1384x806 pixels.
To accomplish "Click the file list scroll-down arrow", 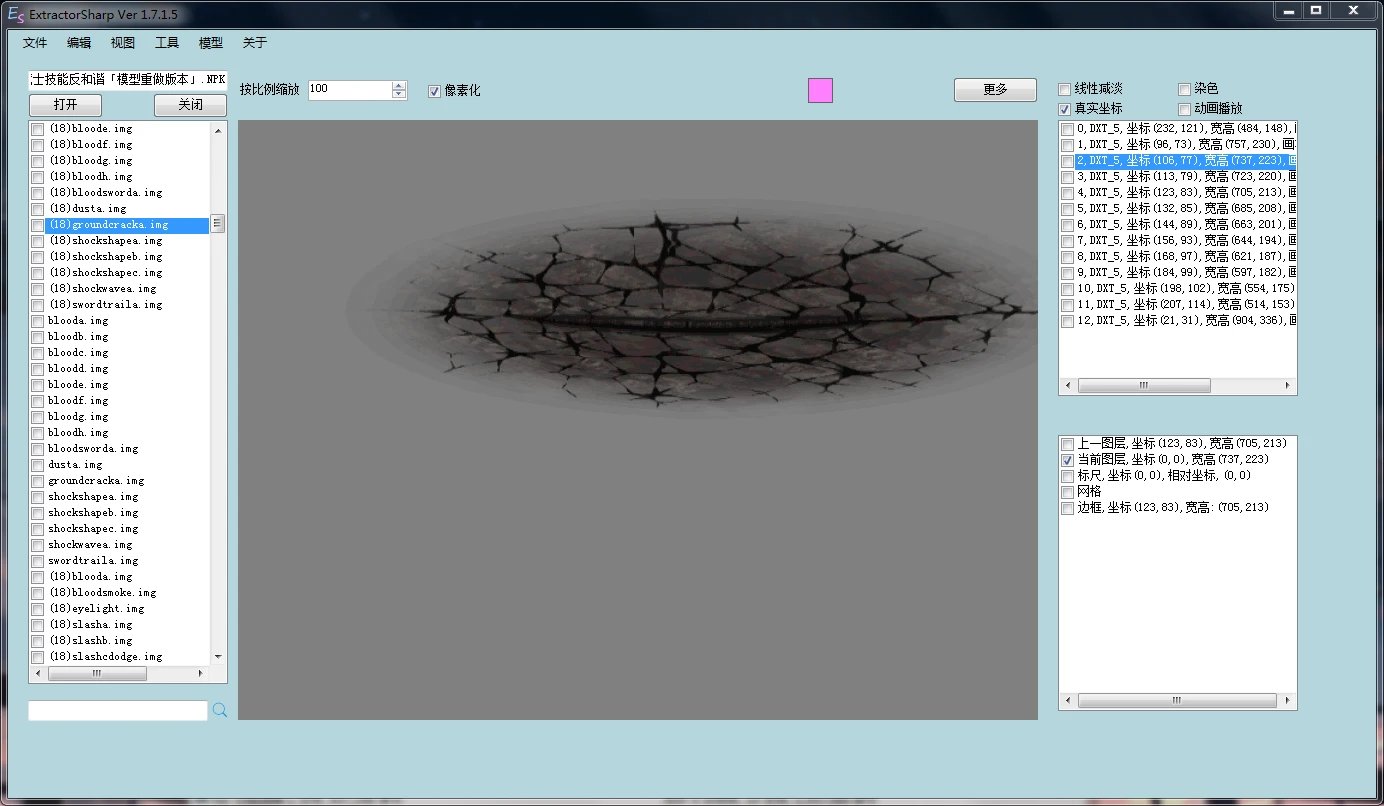I will coord(219,657).
